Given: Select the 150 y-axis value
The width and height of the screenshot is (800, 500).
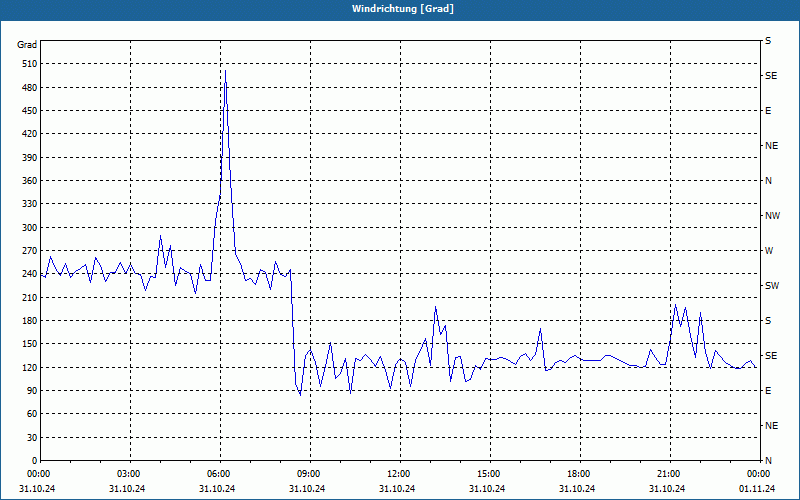Looking at the screenshot, I should [x=30, y=343].
